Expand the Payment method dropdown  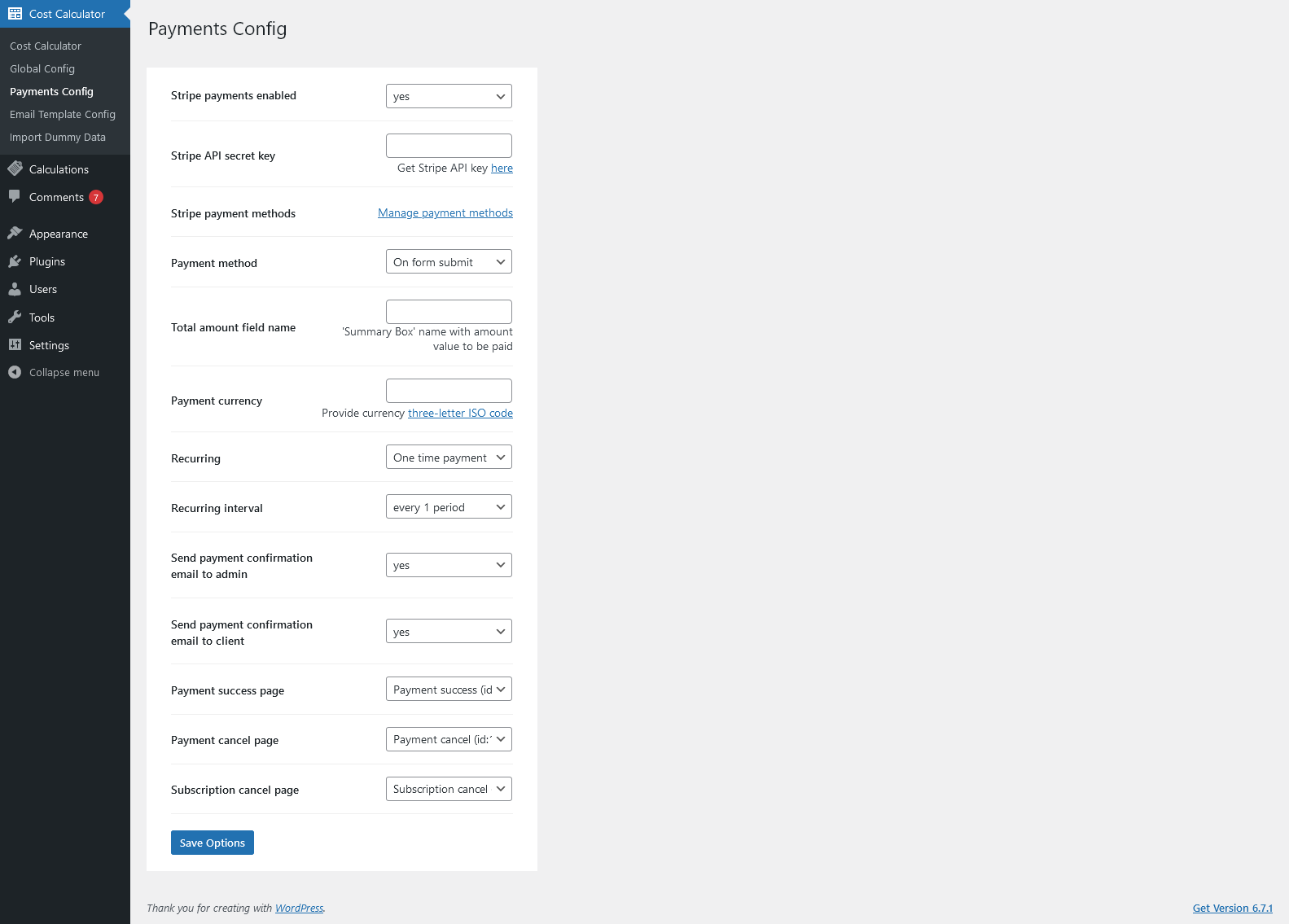pos(449,262)
